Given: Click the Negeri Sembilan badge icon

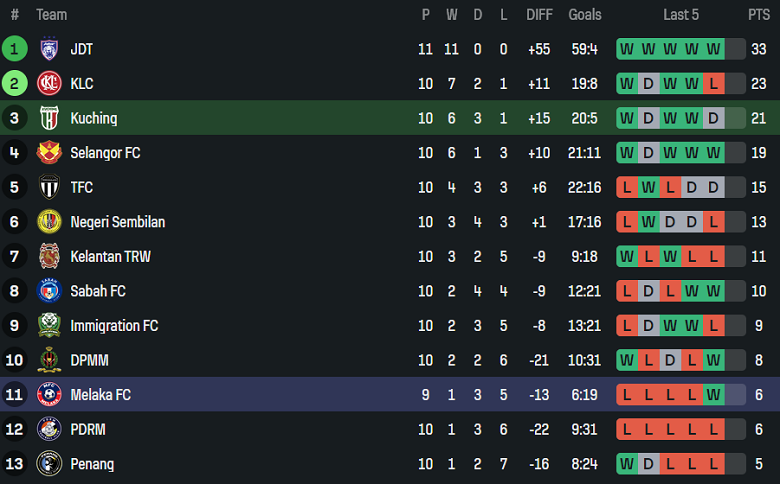Looking at the screenshot, I should (49, 222).
